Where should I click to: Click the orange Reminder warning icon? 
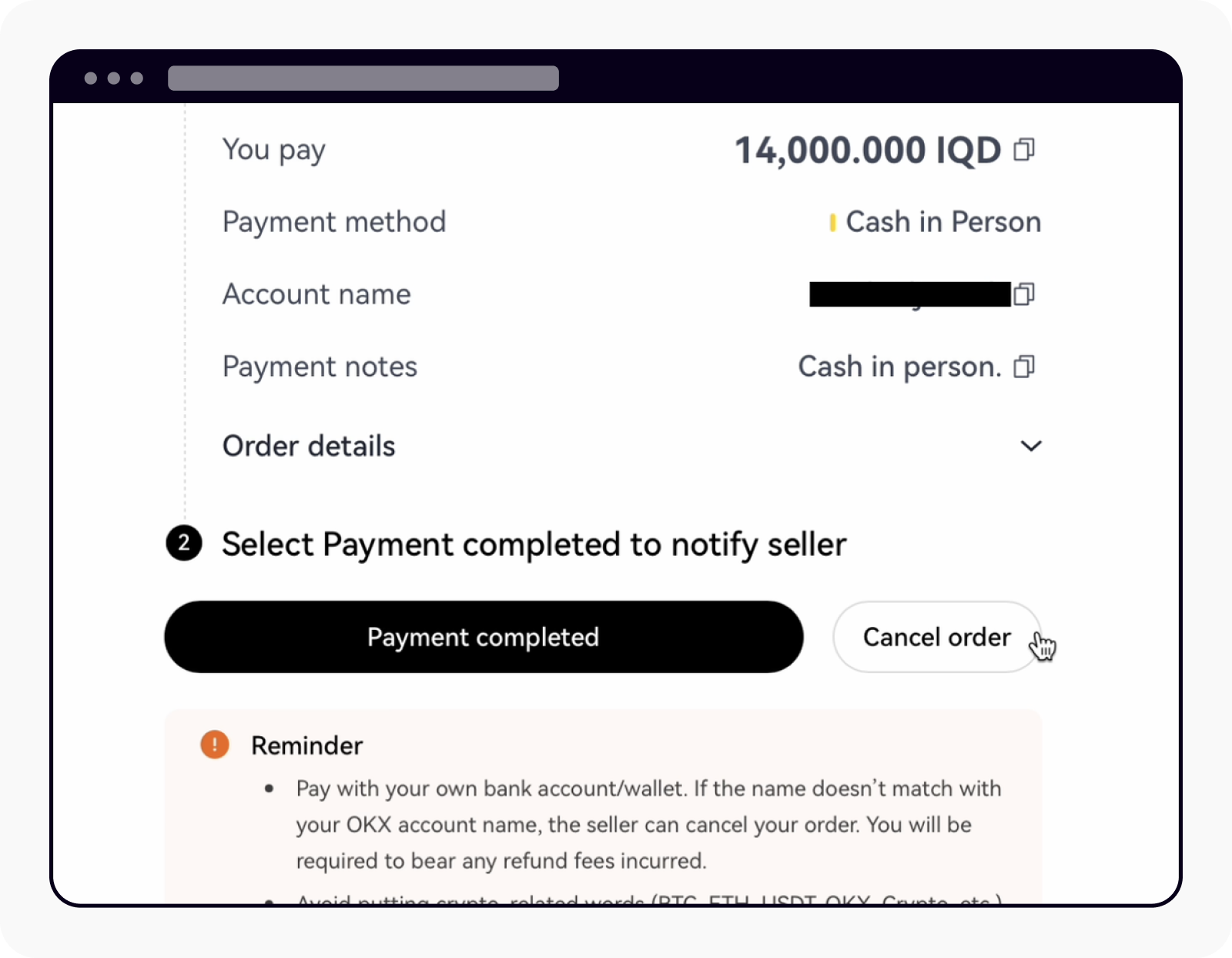click(x=214, y=745)
